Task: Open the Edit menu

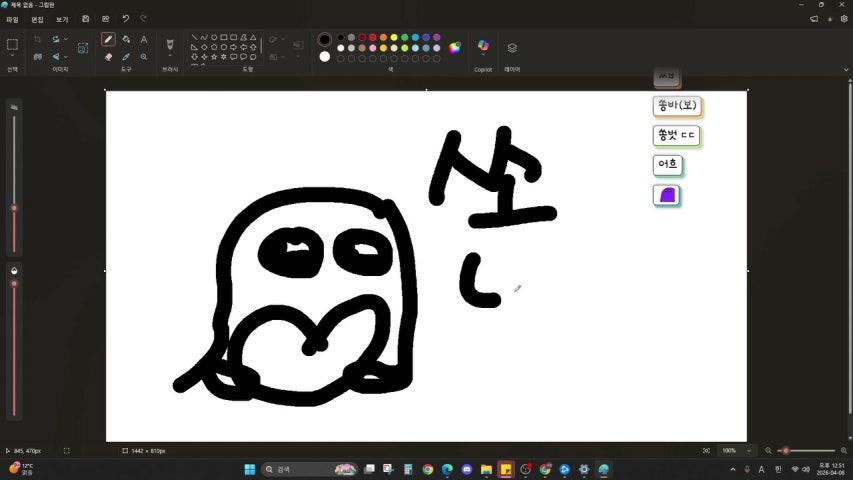Action: coord(37,20)
